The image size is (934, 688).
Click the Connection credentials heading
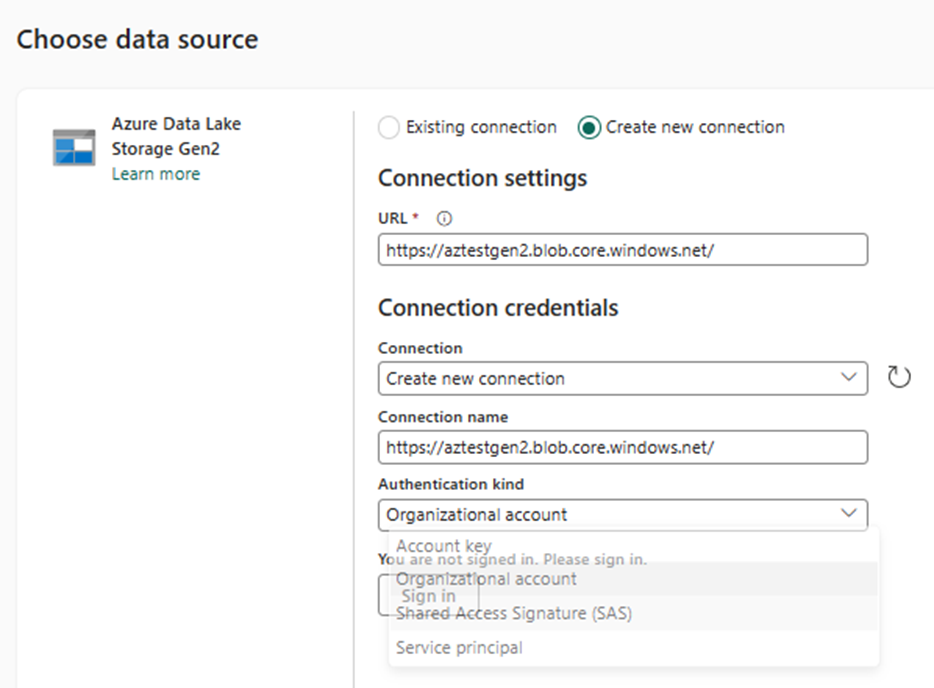pyautogui.click(x=498, y=308)
